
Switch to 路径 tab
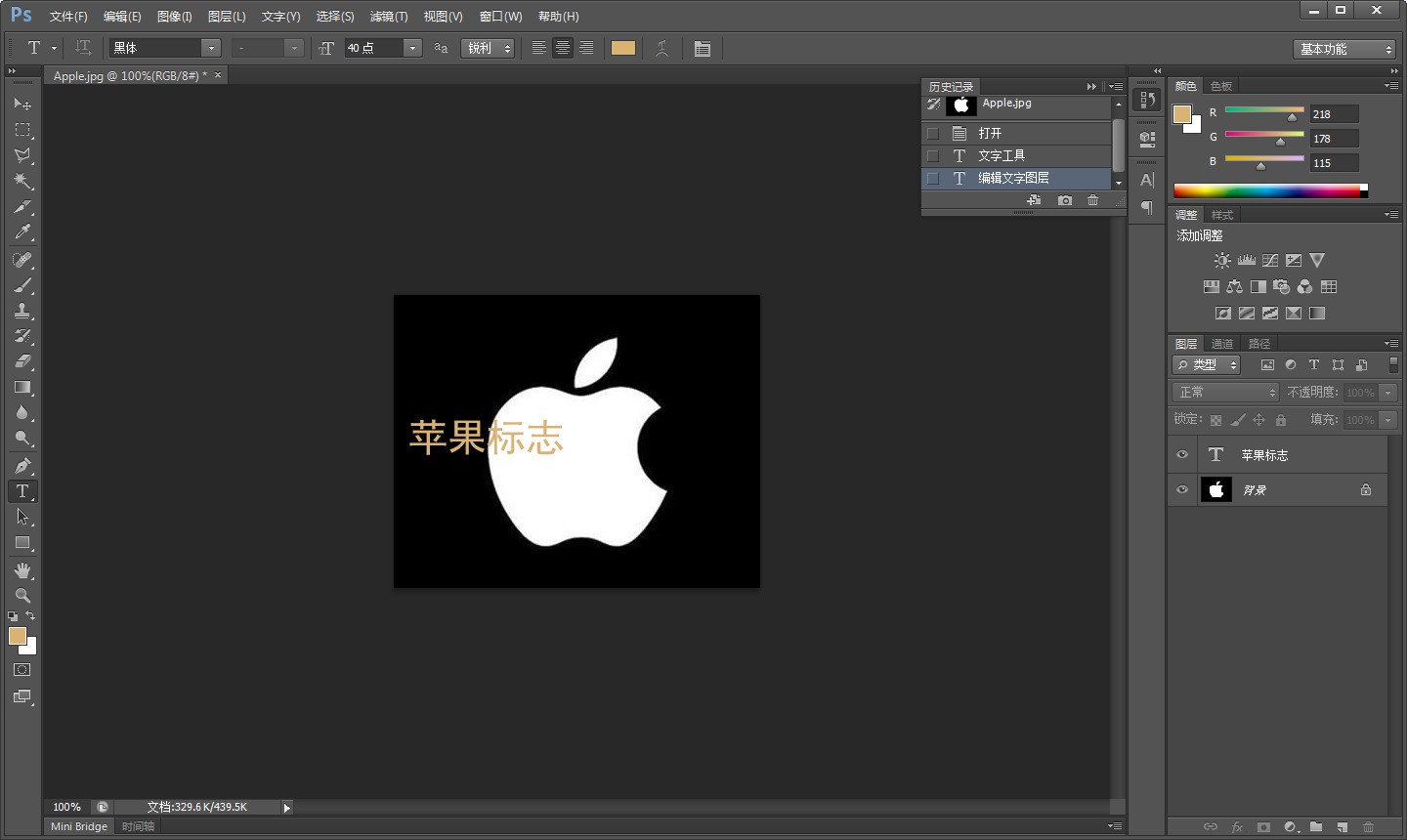[x=1259, y=344]
